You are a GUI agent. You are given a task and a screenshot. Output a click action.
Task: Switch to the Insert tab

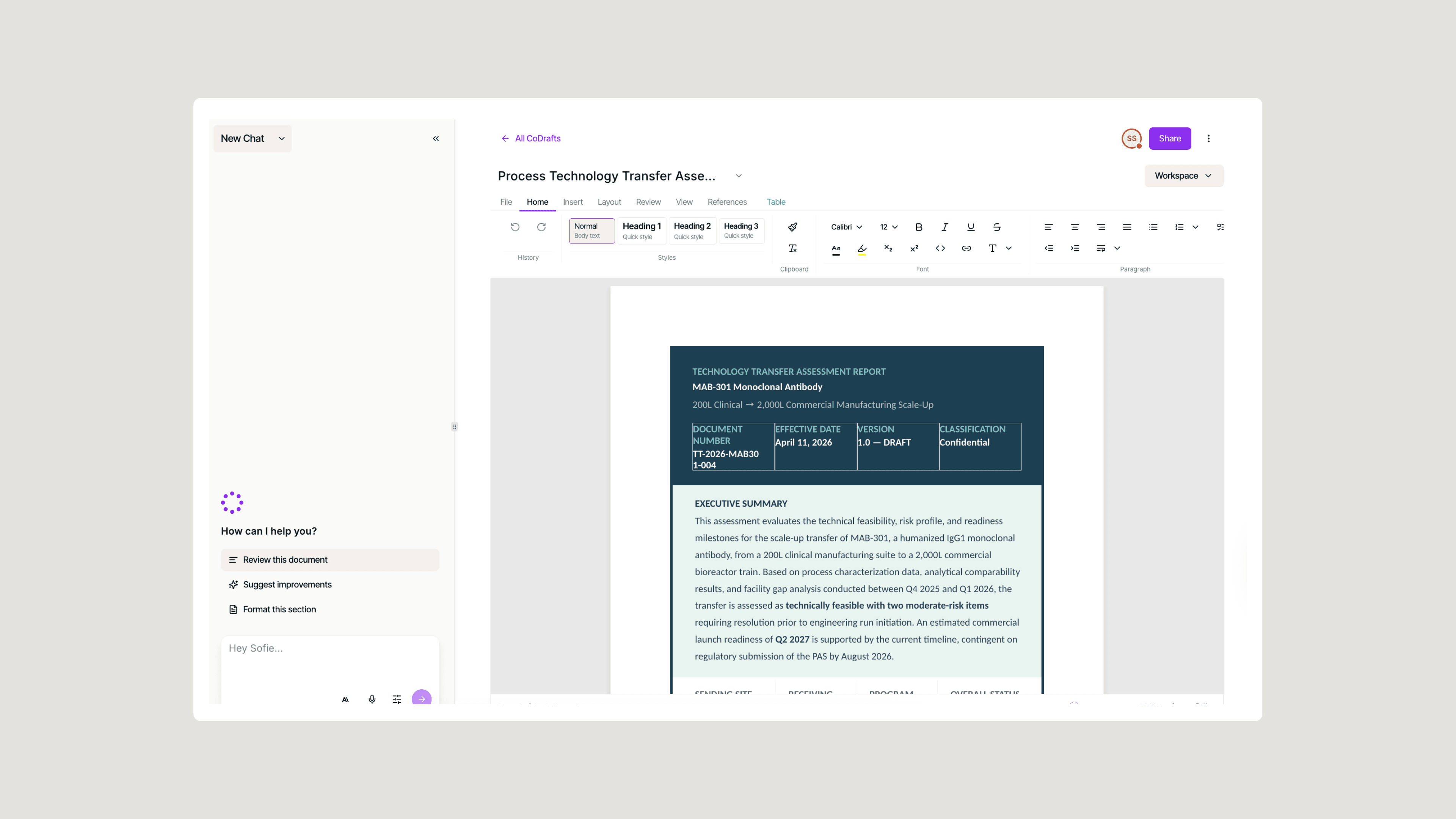(572, 202)
